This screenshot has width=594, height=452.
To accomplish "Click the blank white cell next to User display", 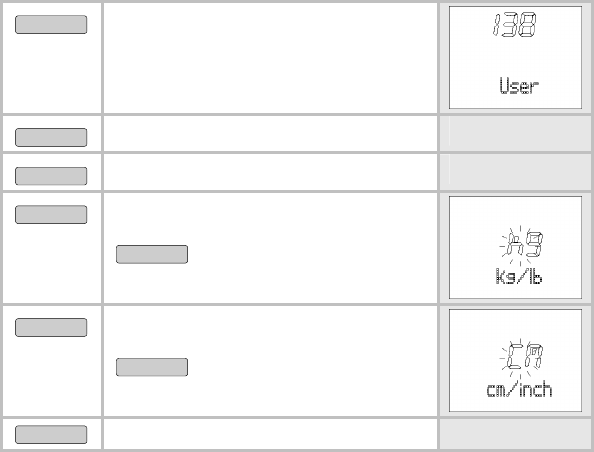I will pos(270,58).
